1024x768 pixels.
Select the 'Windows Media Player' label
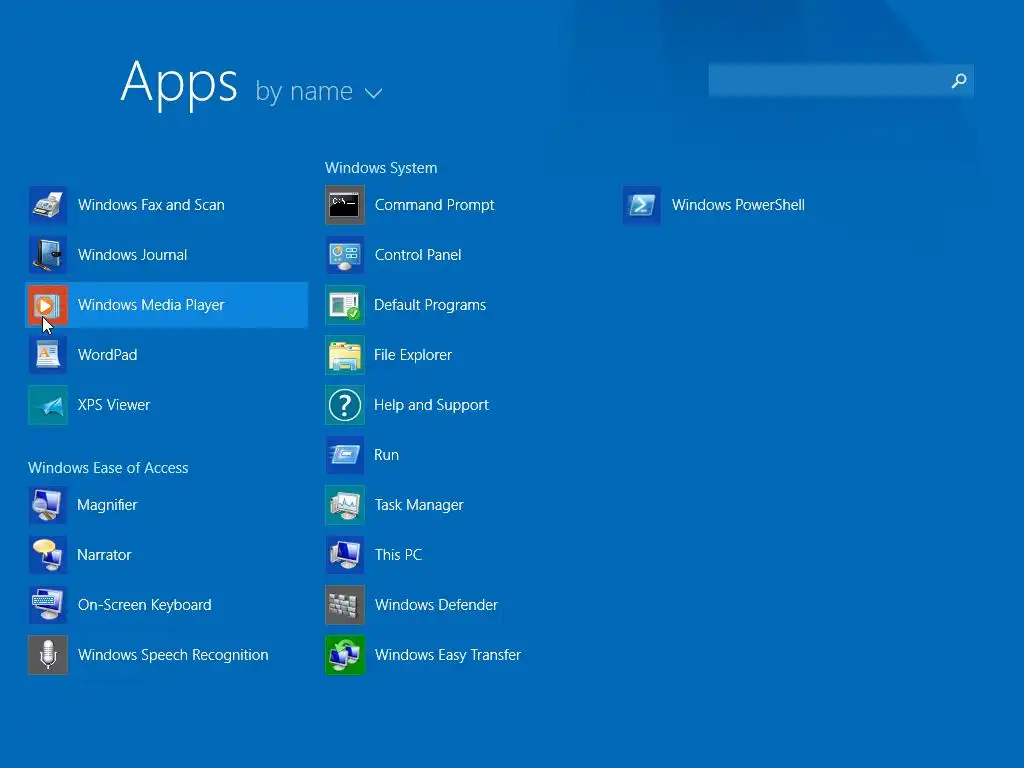(151, 305)
